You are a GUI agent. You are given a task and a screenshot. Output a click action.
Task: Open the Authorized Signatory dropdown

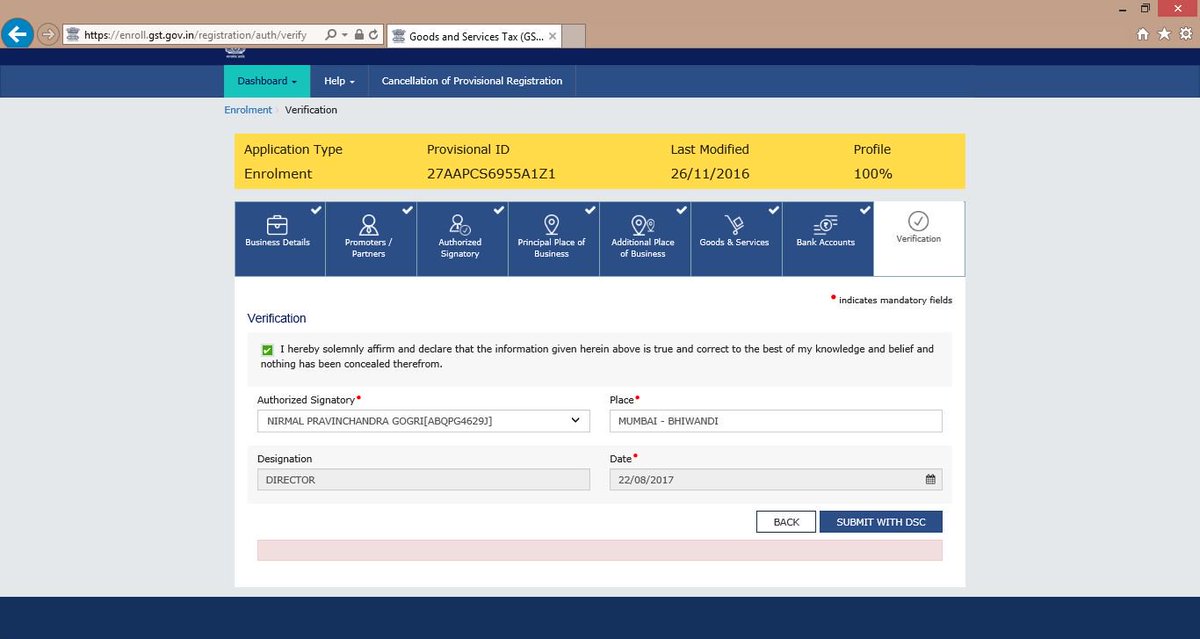(x=423, y=421)
